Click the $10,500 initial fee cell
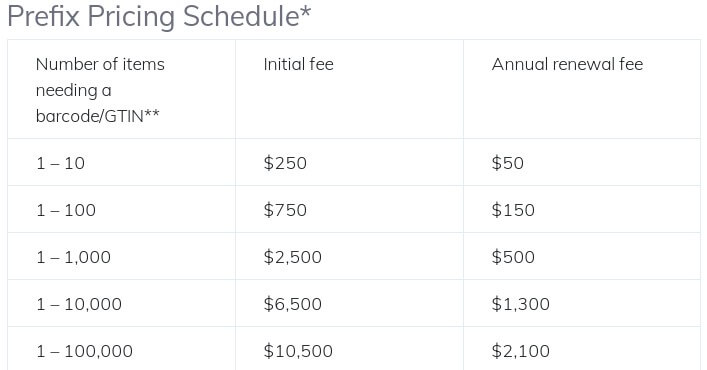The image size is (707, 370). [349, 348]
